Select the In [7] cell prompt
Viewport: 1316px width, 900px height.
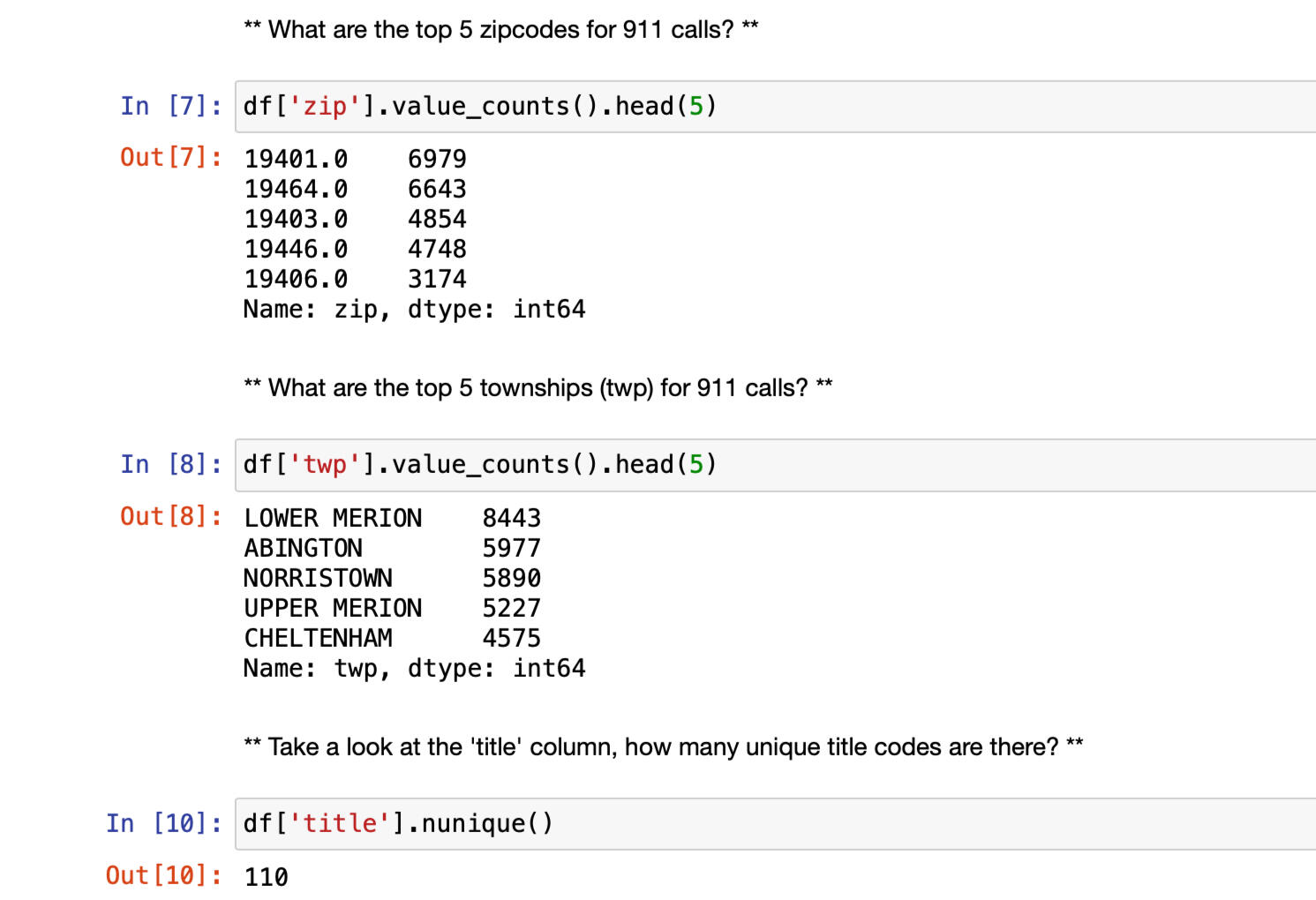[x=171, y=107]
